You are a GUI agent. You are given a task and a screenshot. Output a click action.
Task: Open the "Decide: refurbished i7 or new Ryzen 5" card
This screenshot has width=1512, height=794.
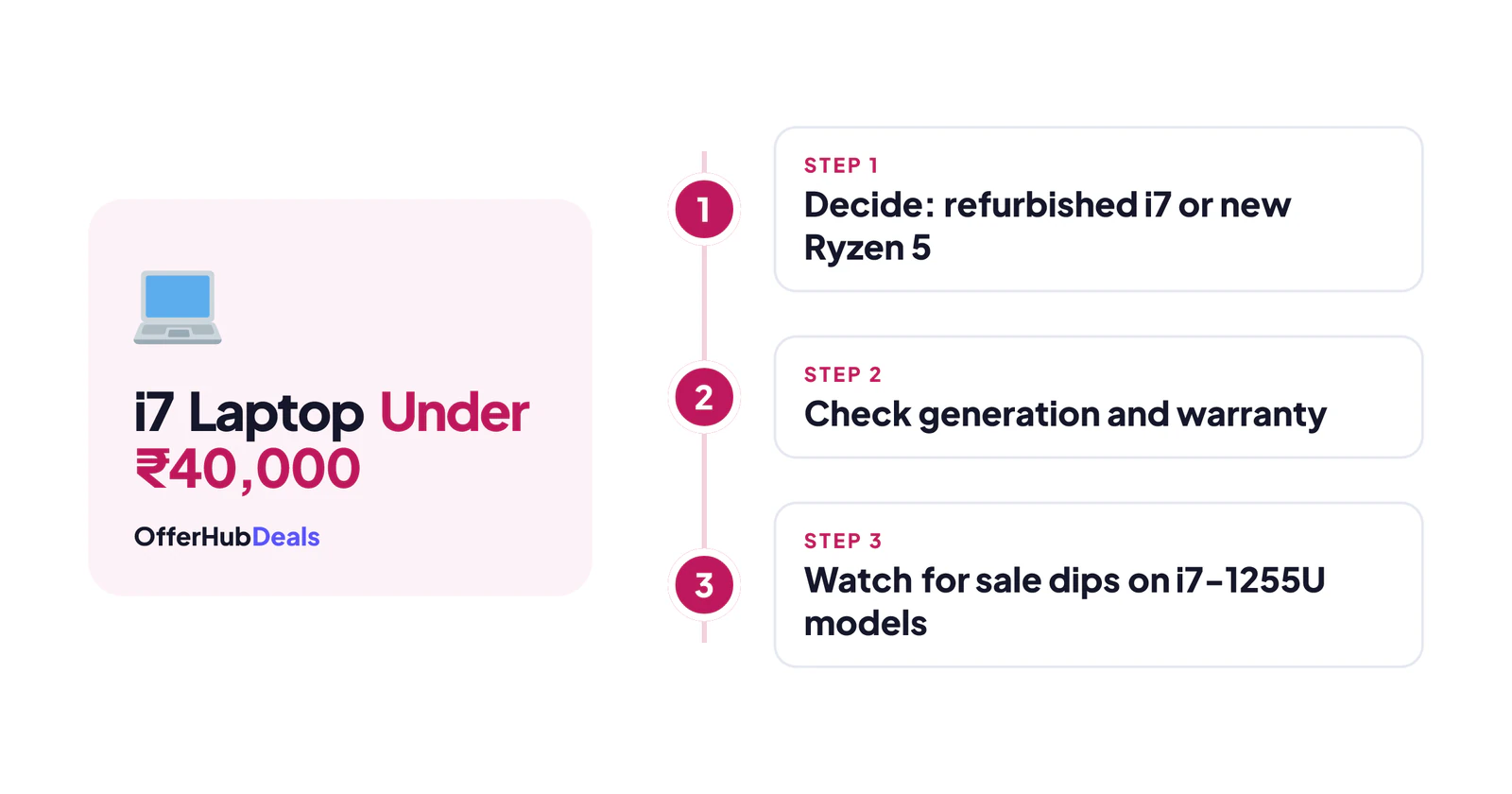(x=1098, y=209)
